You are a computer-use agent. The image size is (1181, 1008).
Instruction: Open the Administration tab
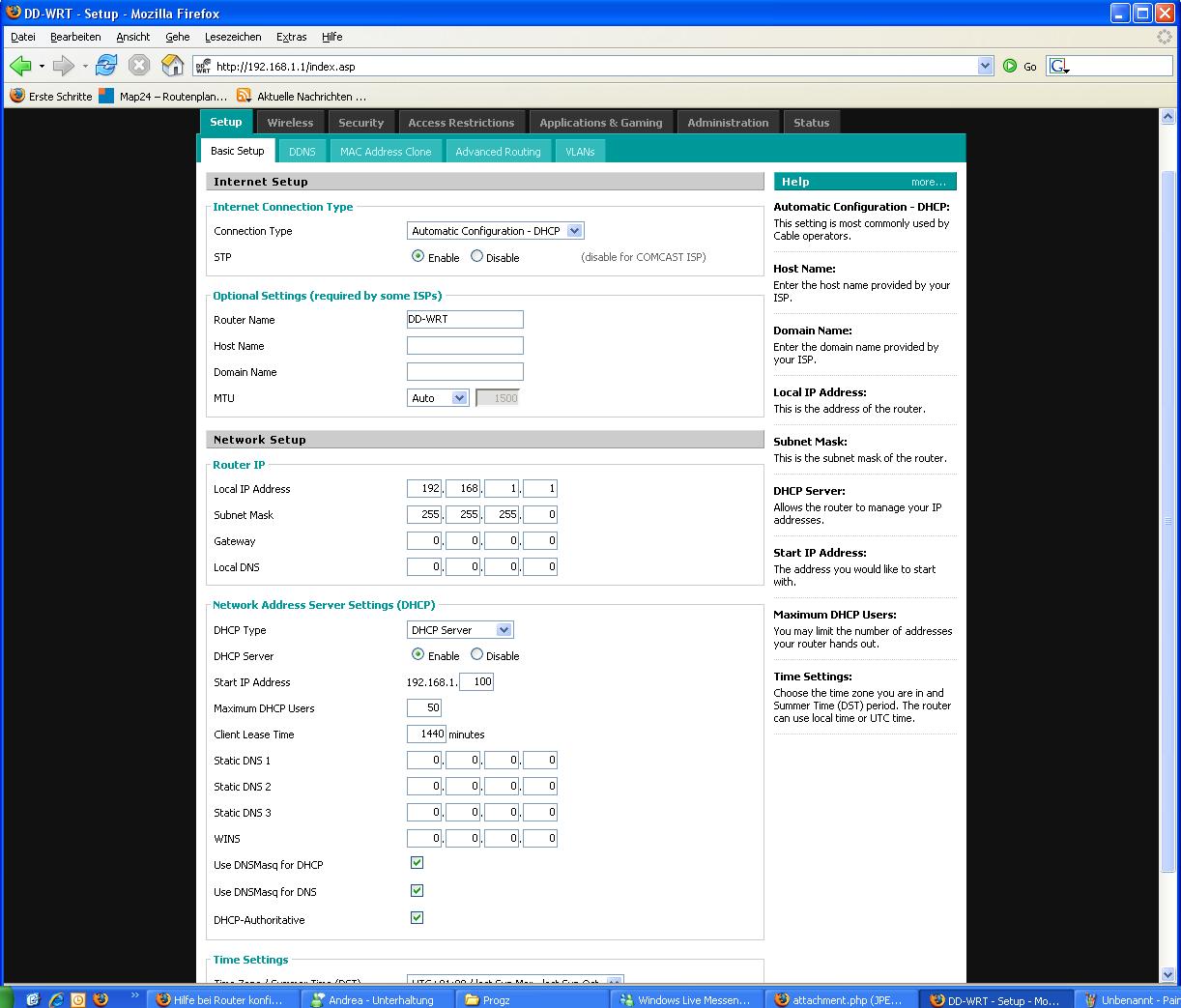click(728, 123)
